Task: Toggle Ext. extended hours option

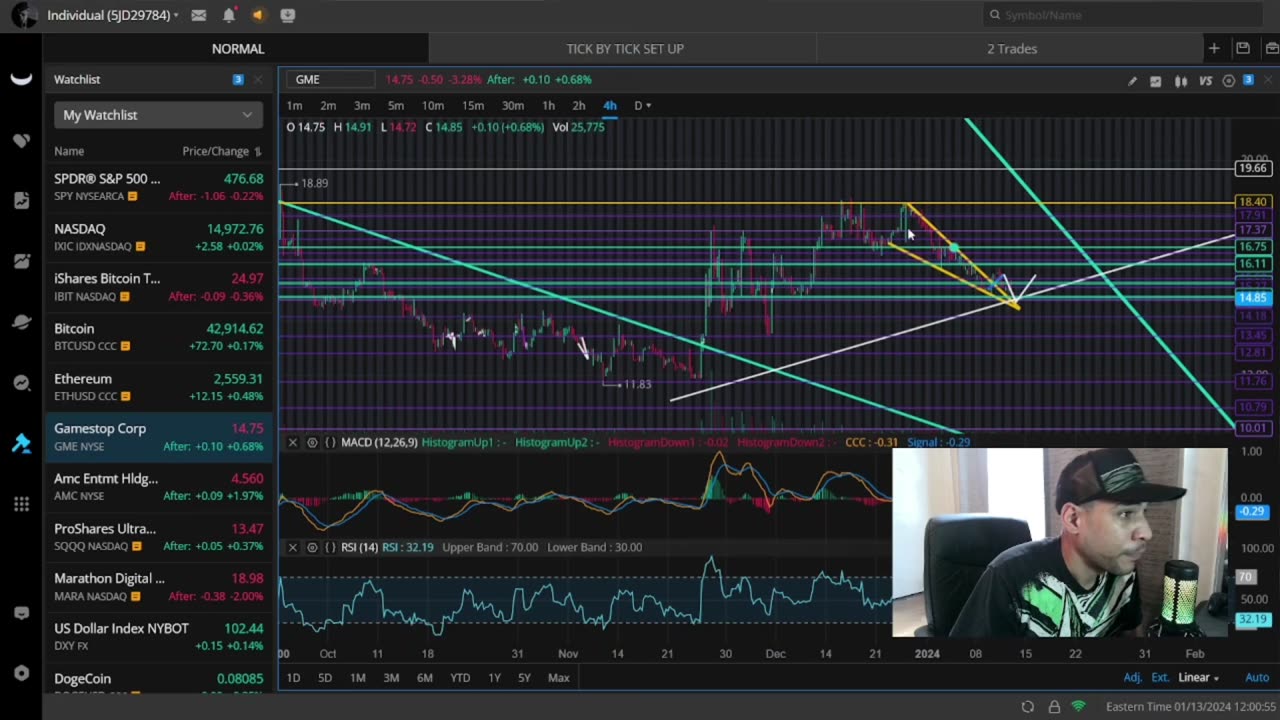Action: (x=1160, y=678)
